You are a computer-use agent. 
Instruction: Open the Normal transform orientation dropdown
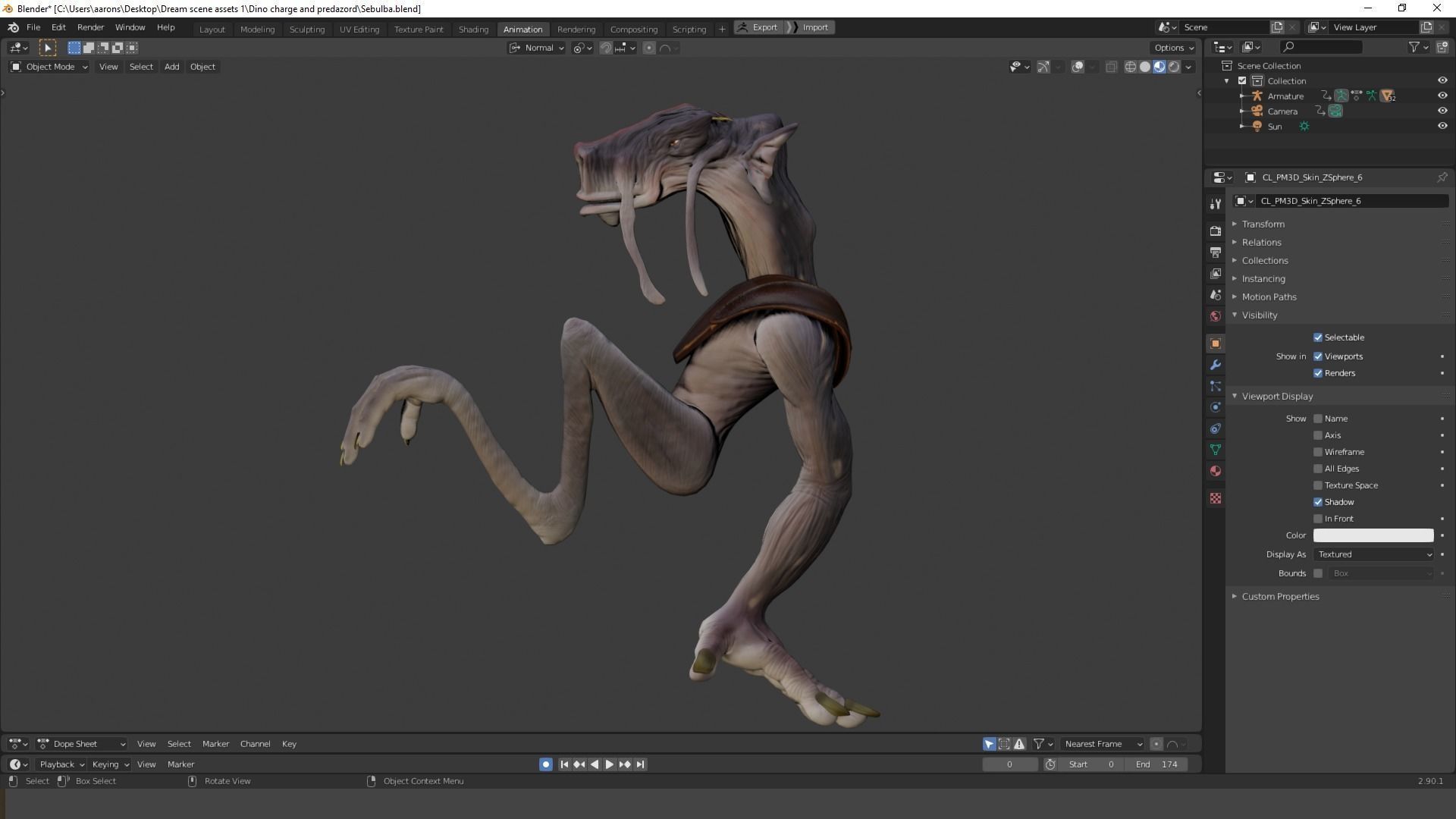tap(536, 48)
